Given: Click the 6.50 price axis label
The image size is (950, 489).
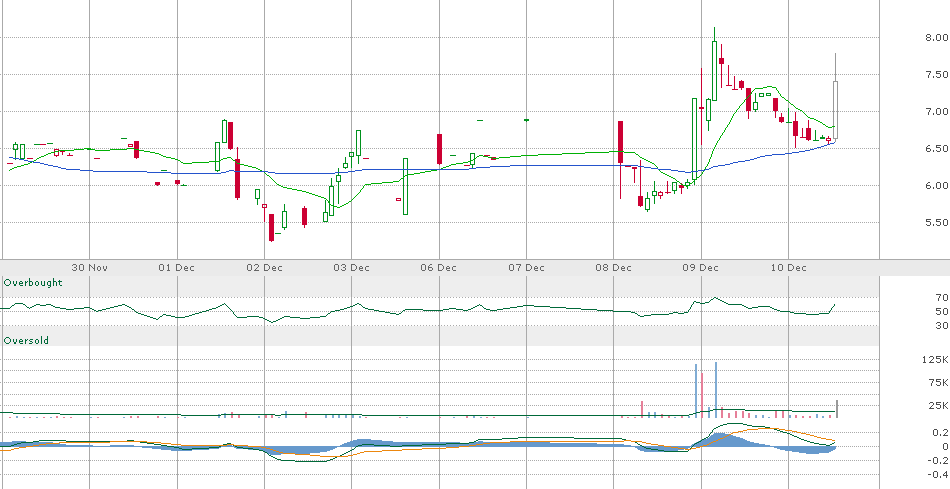Looking at the screenshot, I should [937, 148].
